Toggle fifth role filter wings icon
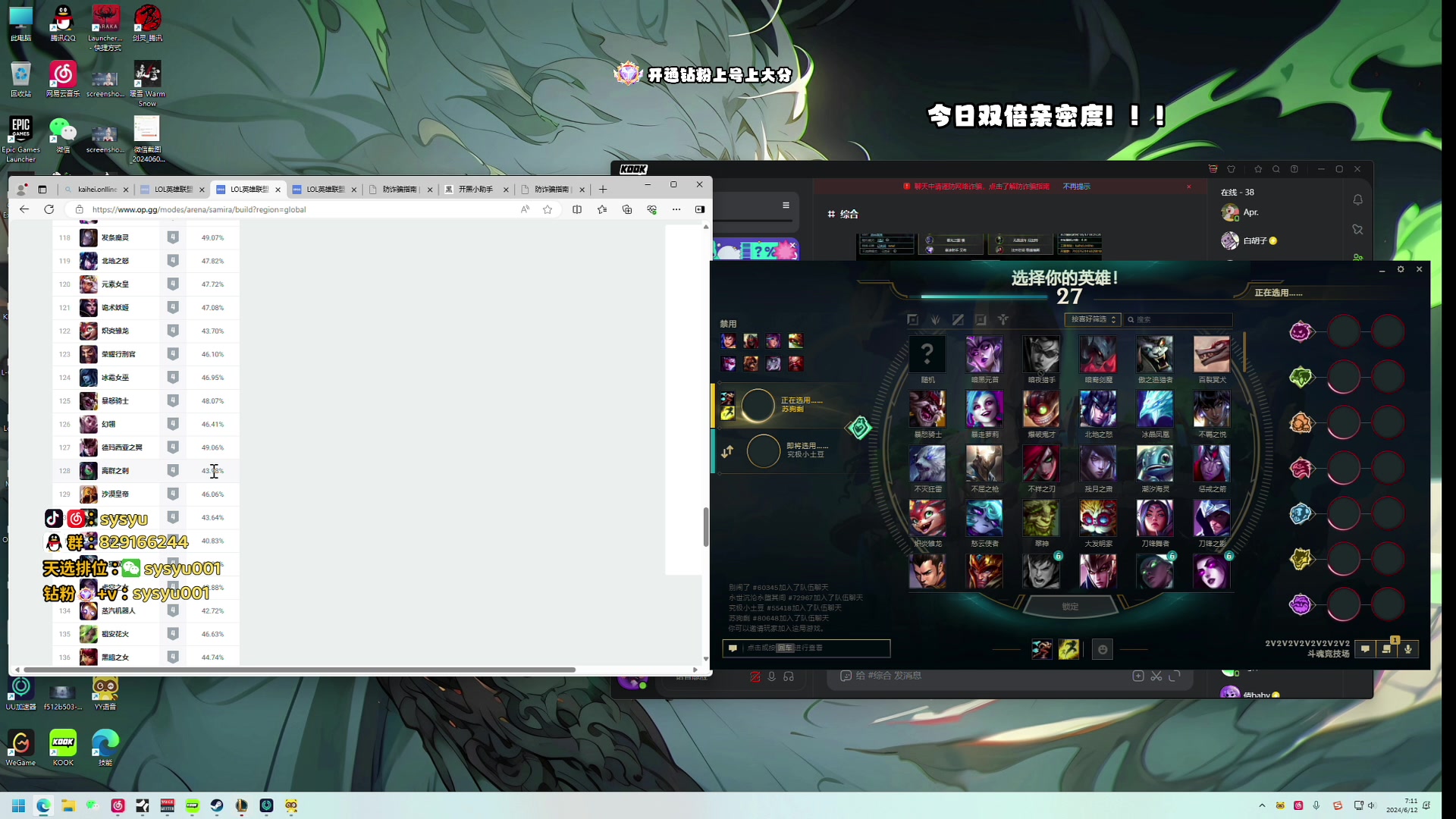 click(x=1003, y=320)
